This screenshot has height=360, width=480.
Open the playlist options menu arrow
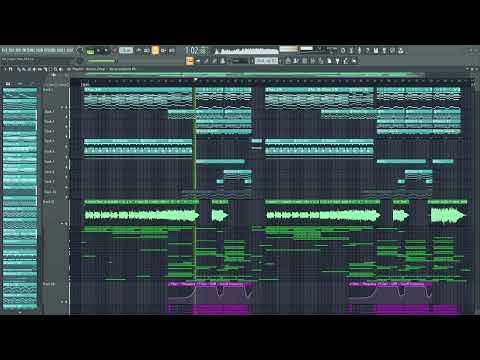(x=5, y=69)
